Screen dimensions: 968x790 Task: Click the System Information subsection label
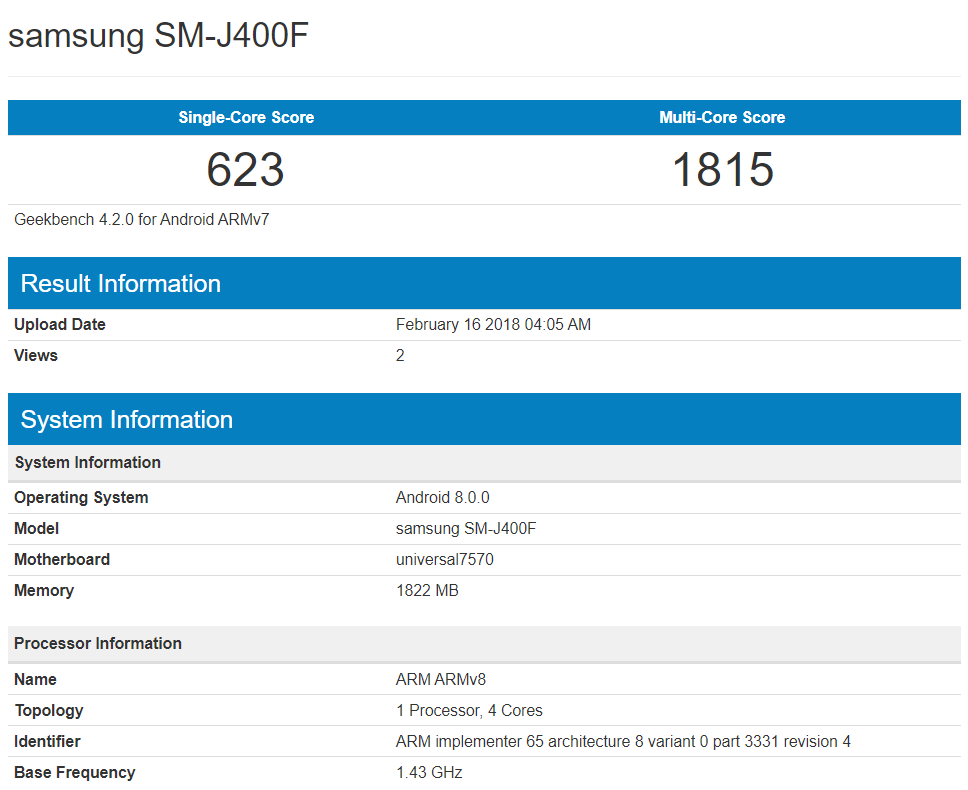pos(87,462)
